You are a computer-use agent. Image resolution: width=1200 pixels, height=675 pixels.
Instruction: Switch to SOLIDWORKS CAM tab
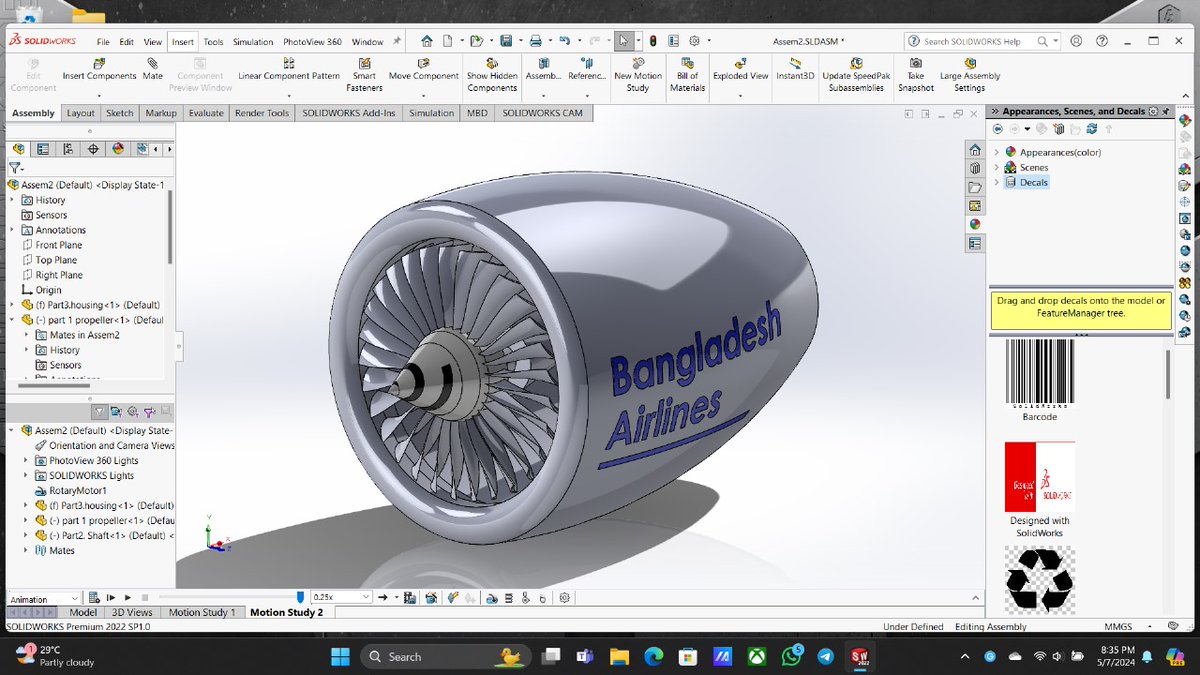click(542, 113)
